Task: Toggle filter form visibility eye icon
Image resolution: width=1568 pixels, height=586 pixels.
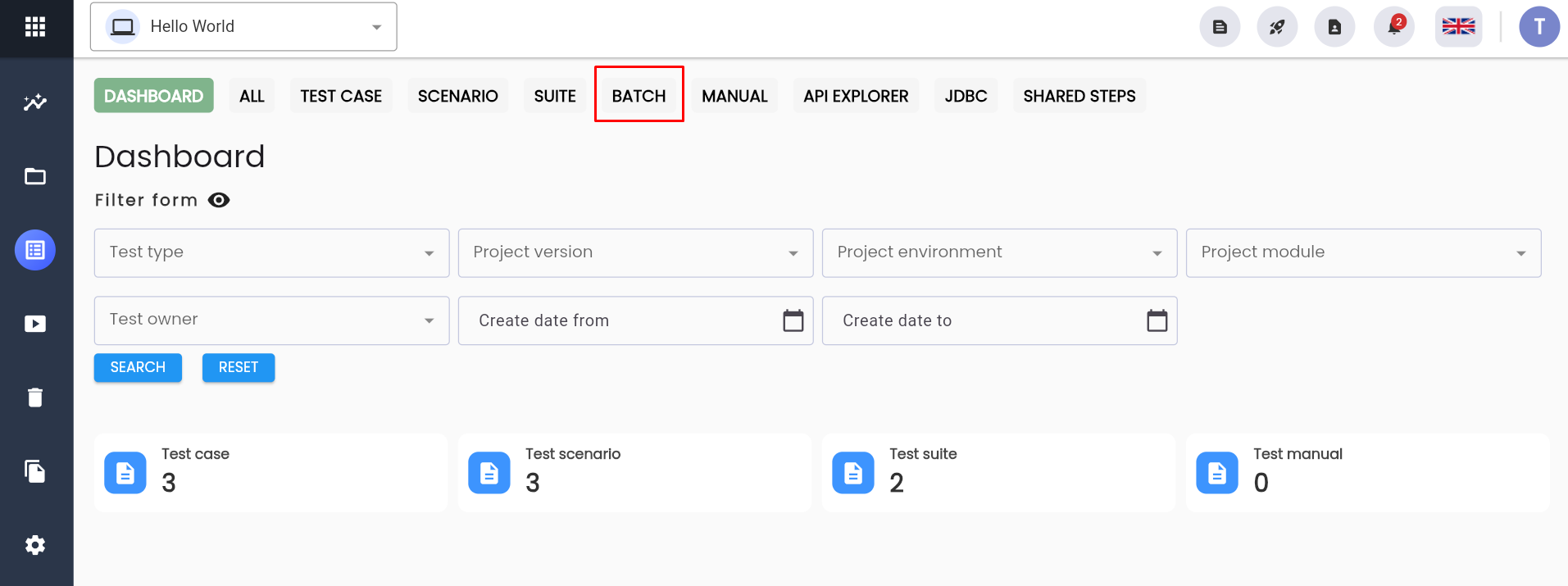Action: point(219,200)
